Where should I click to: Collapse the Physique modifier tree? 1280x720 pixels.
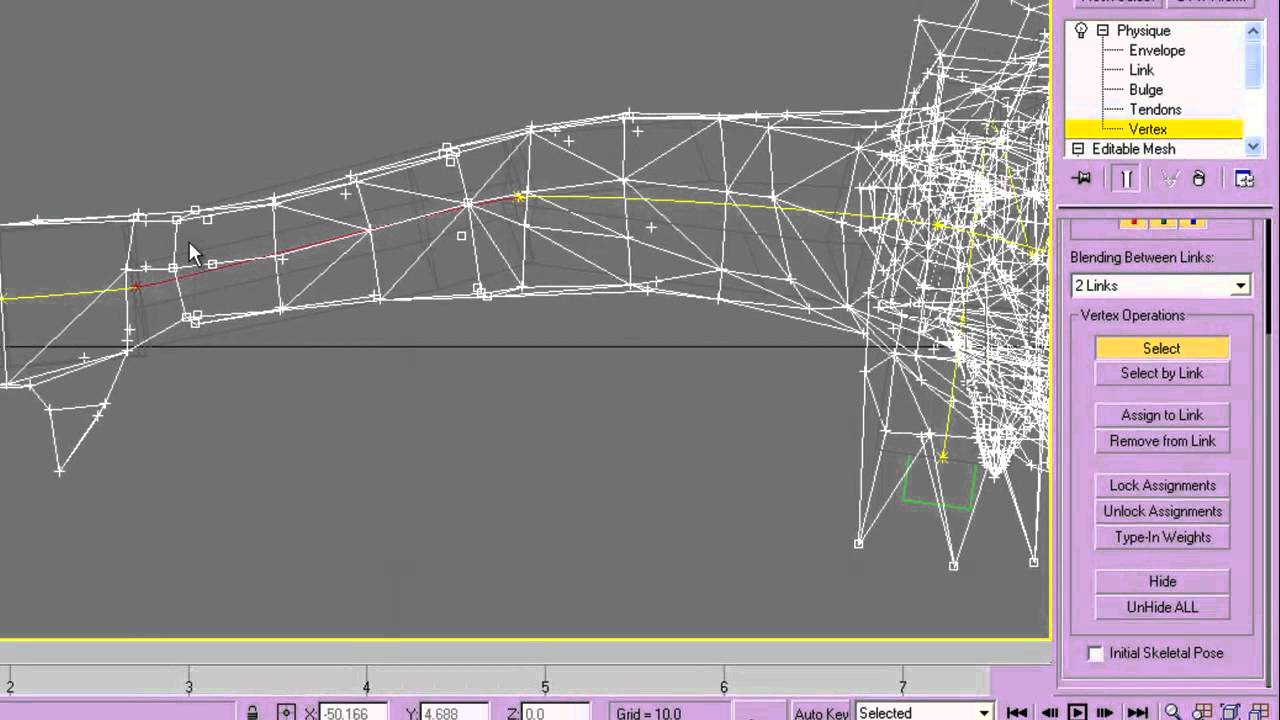(x=1102, y=31)
